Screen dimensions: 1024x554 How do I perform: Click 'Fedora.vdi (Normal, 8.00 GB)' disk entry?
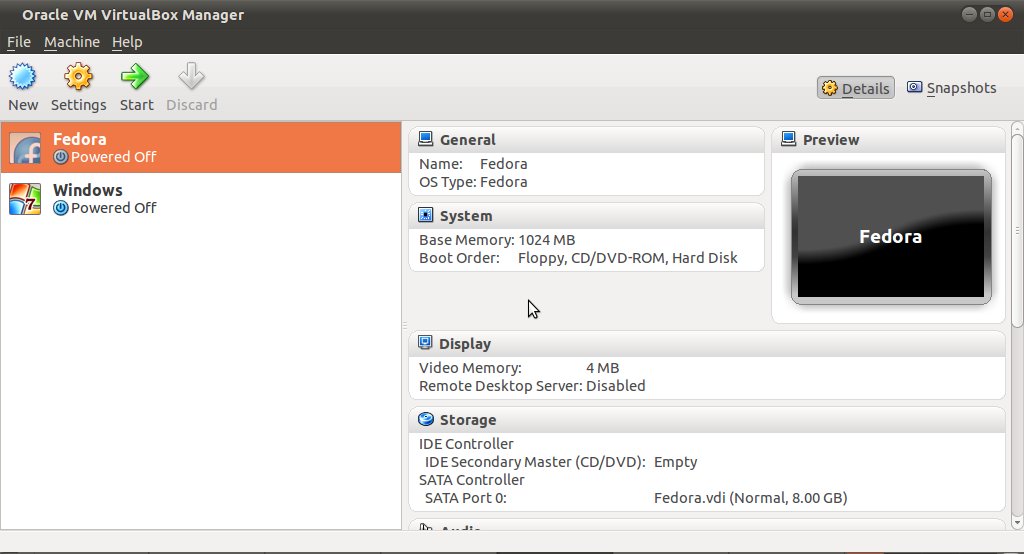750,498
